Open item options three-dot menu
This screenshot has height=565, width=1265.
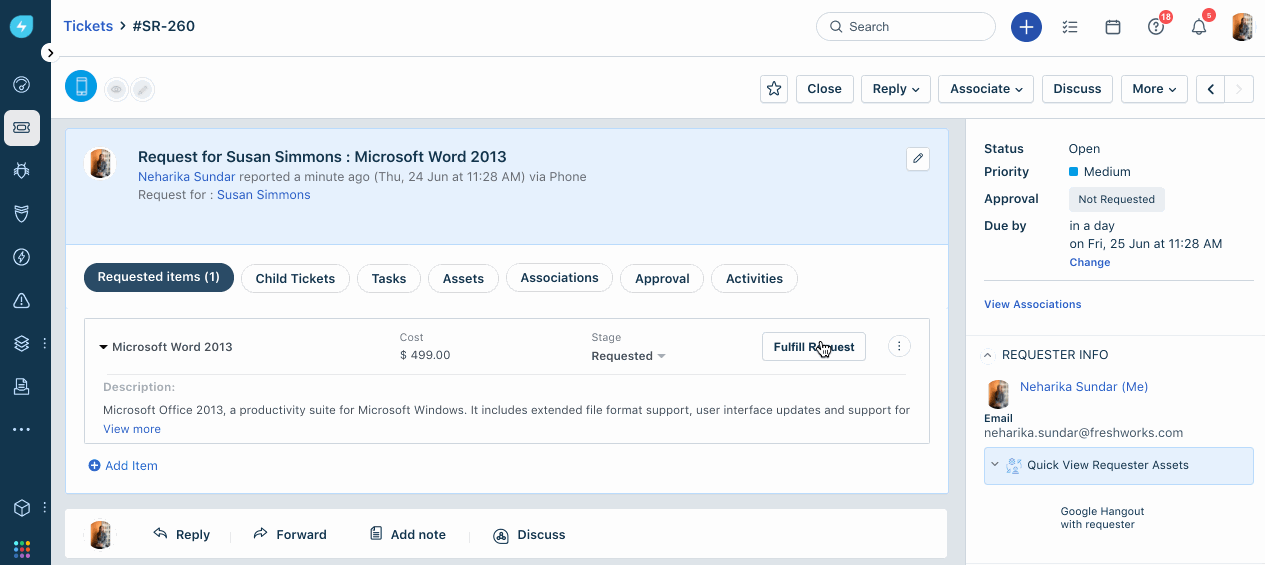(x=899, y=346)
